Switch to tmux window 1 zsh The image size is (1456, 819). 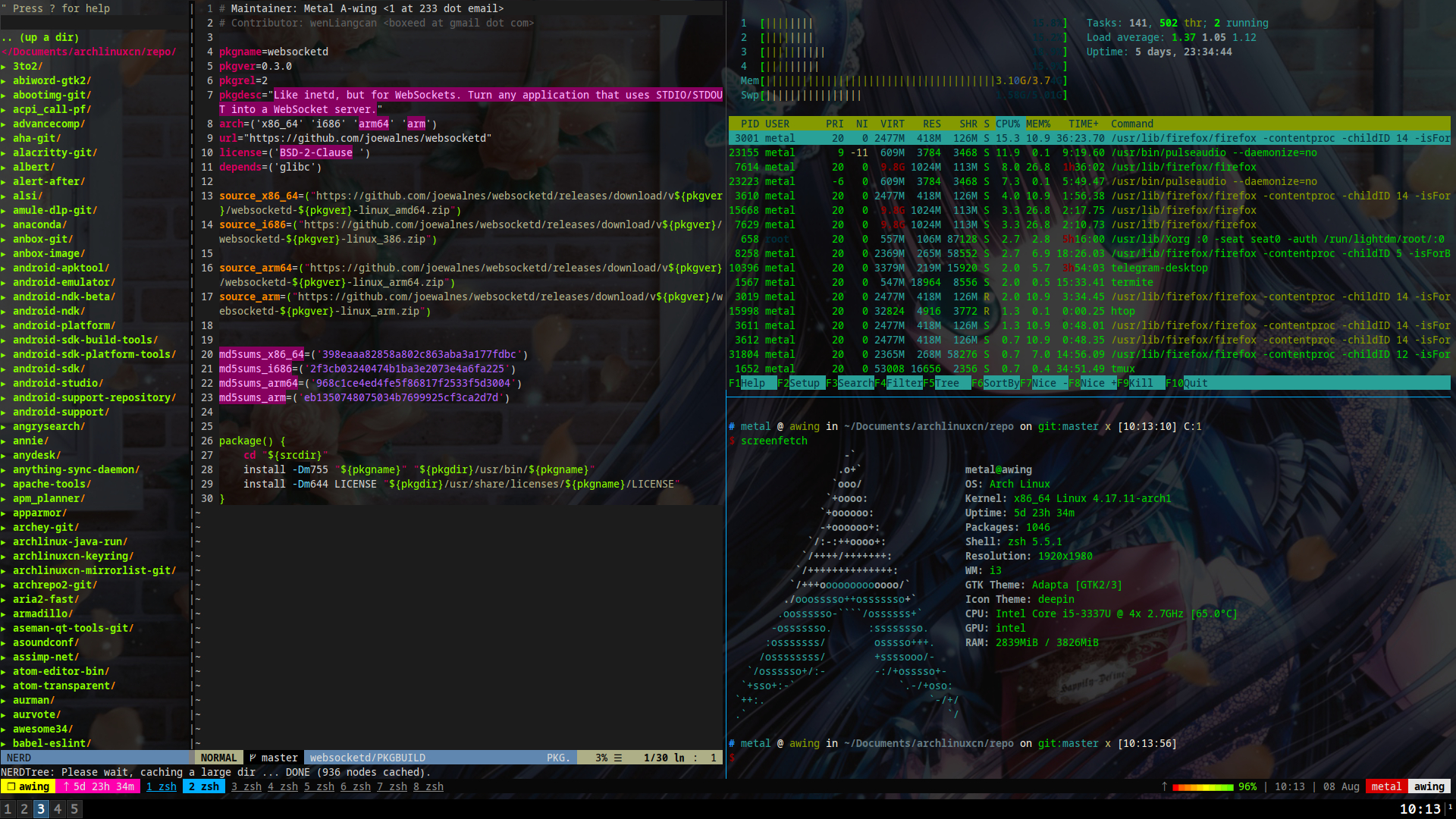click(162, 787)
